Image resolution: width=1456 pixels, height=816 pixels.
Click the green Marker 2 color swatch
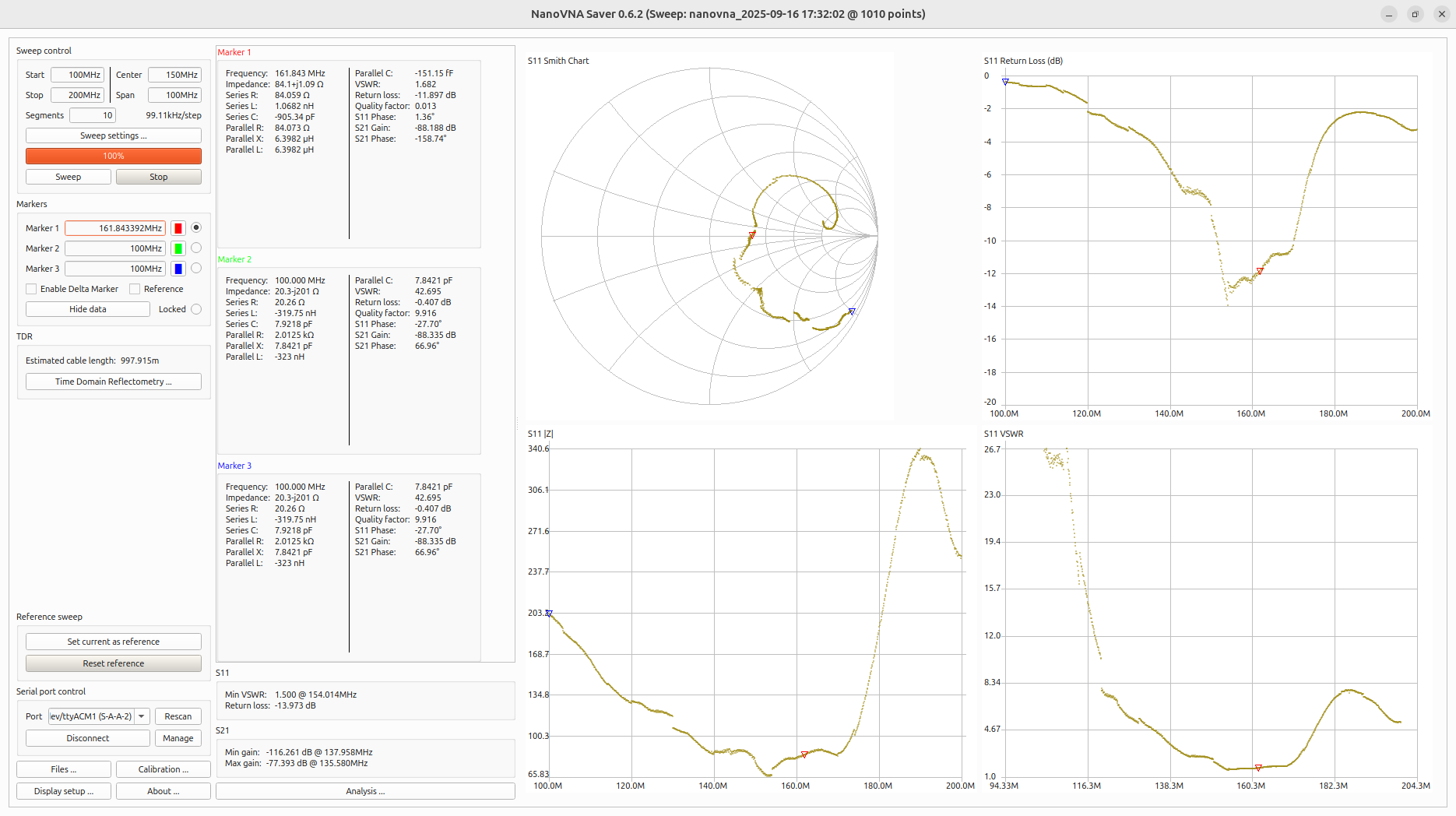click(x=178, y=248)
